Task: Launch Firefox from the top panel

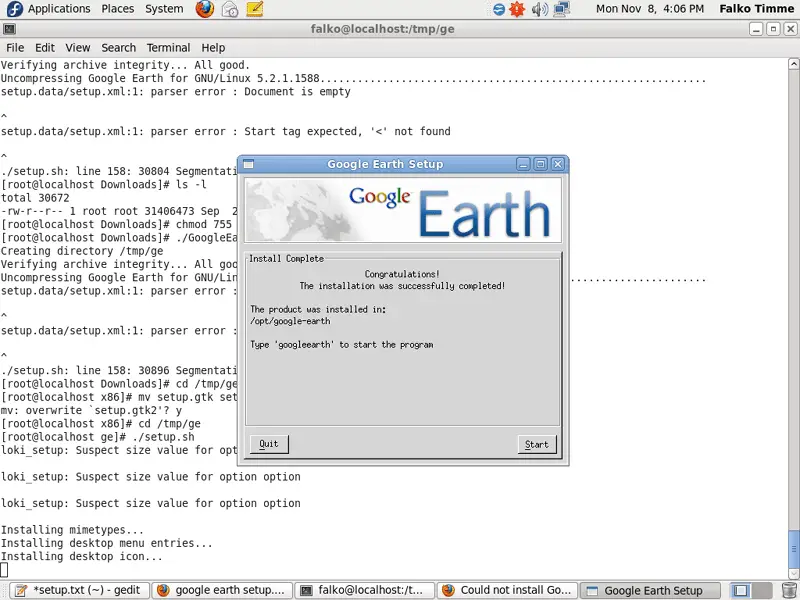Action: pyautogui.click(x=205, y=9)
